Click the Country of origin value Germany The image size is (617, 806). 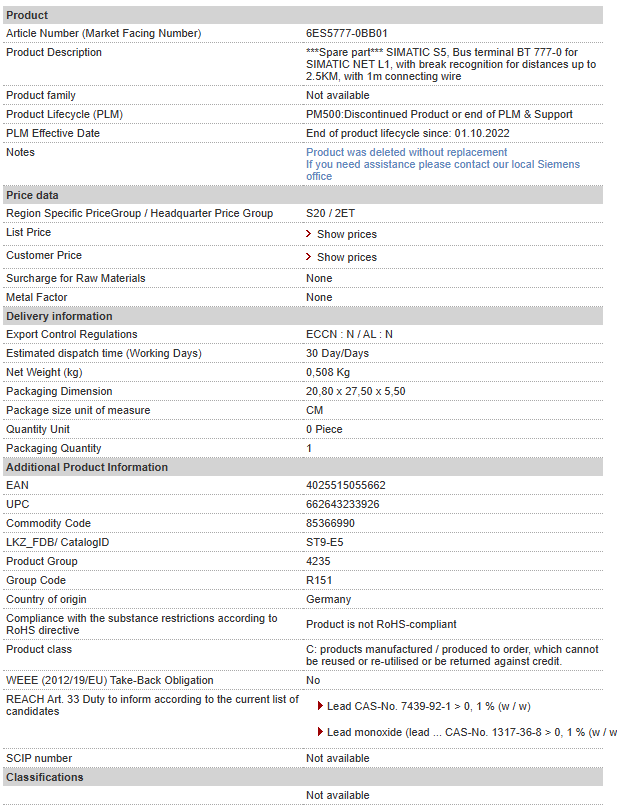[x=329, y=599]
